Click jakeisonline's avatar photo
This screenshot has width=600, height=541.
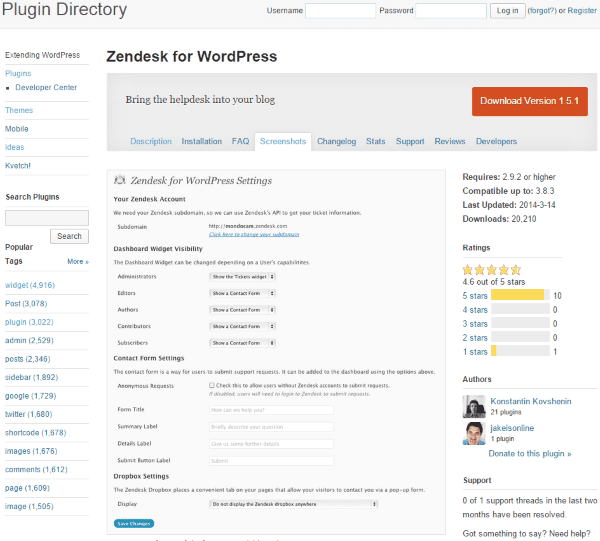point(474,433)
